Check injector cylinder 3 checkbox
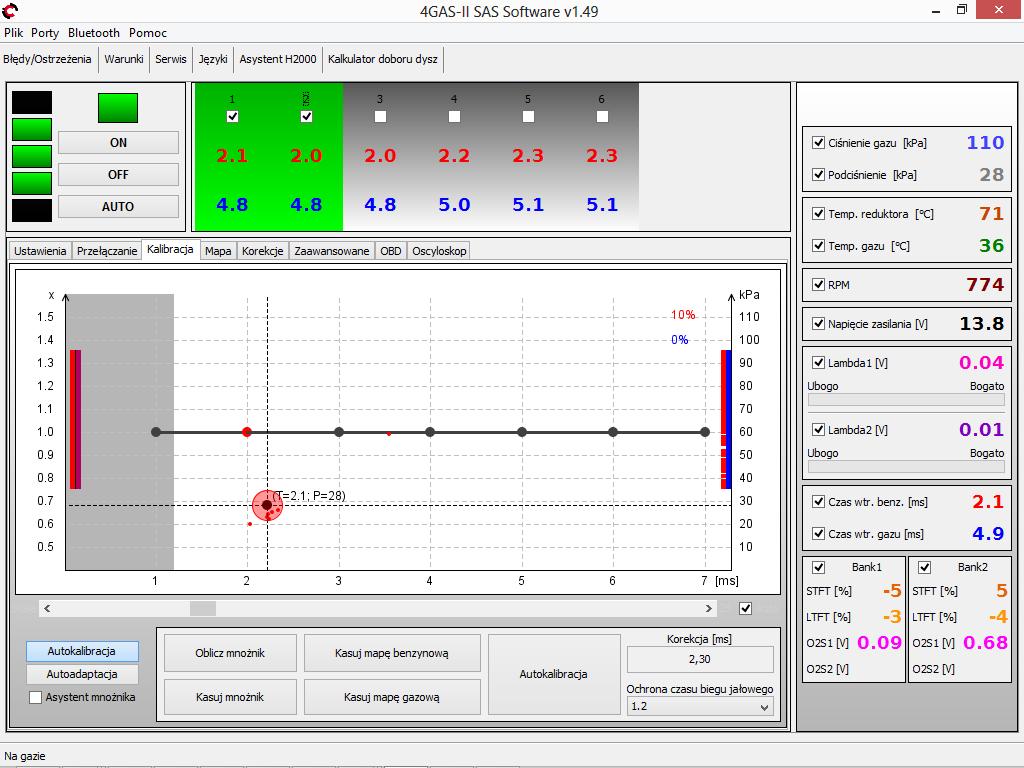This screenshot has width=1024, height=768. click(x=380, y=116)
